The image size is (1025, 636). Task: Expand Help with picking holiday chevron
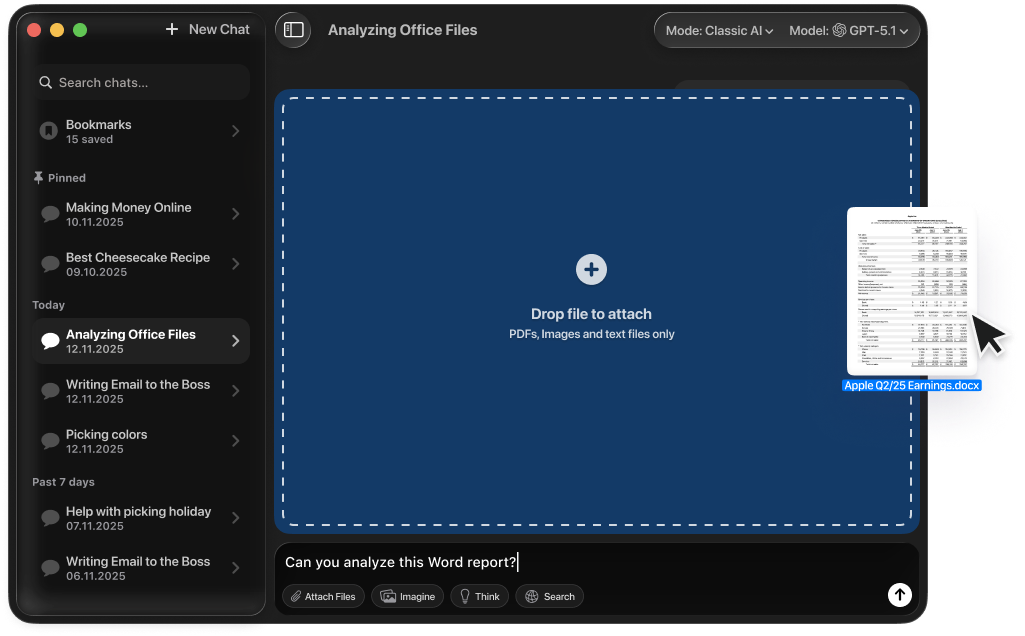click(235, 518)
